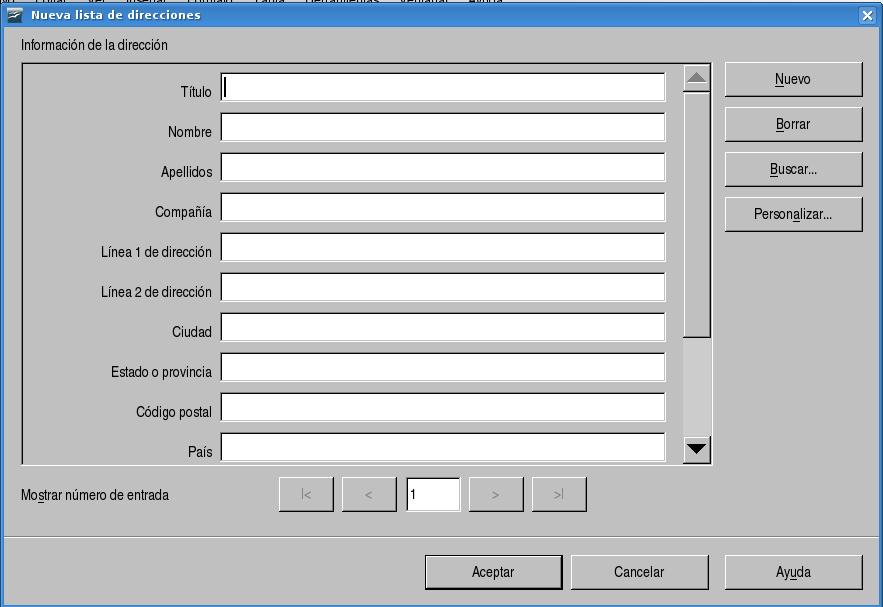Close the Nueva lista de direcciones dialog
The image size is (883, 607).
click(x=866, y=15)
